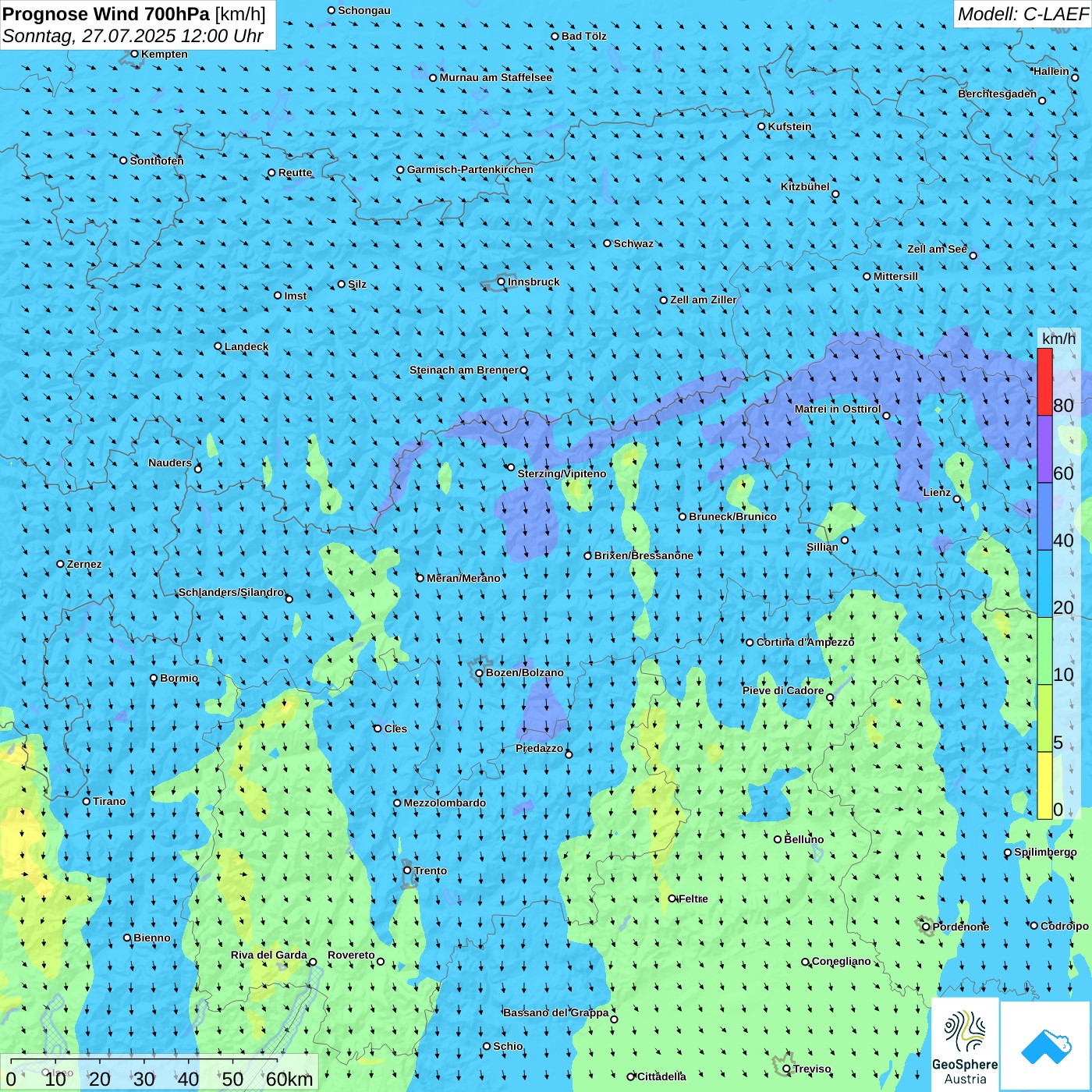Click the Treviso location label
The height and width of the screenshot is (1092, 1092).
coord(812,1069)
